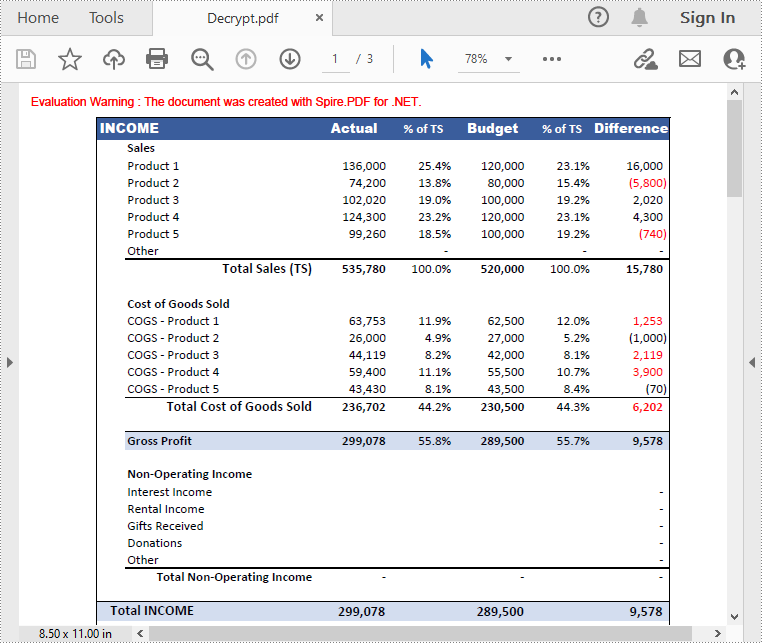762x643 pixels.
Task: Click the Difference column header
Action: (x=631, y=128)
